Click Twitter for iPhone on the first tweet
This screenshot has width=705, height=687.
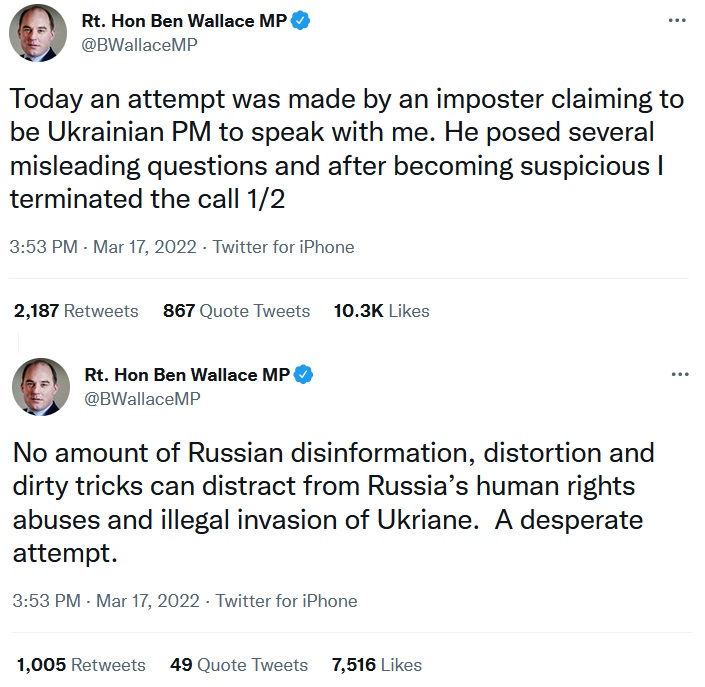point(283,247)
